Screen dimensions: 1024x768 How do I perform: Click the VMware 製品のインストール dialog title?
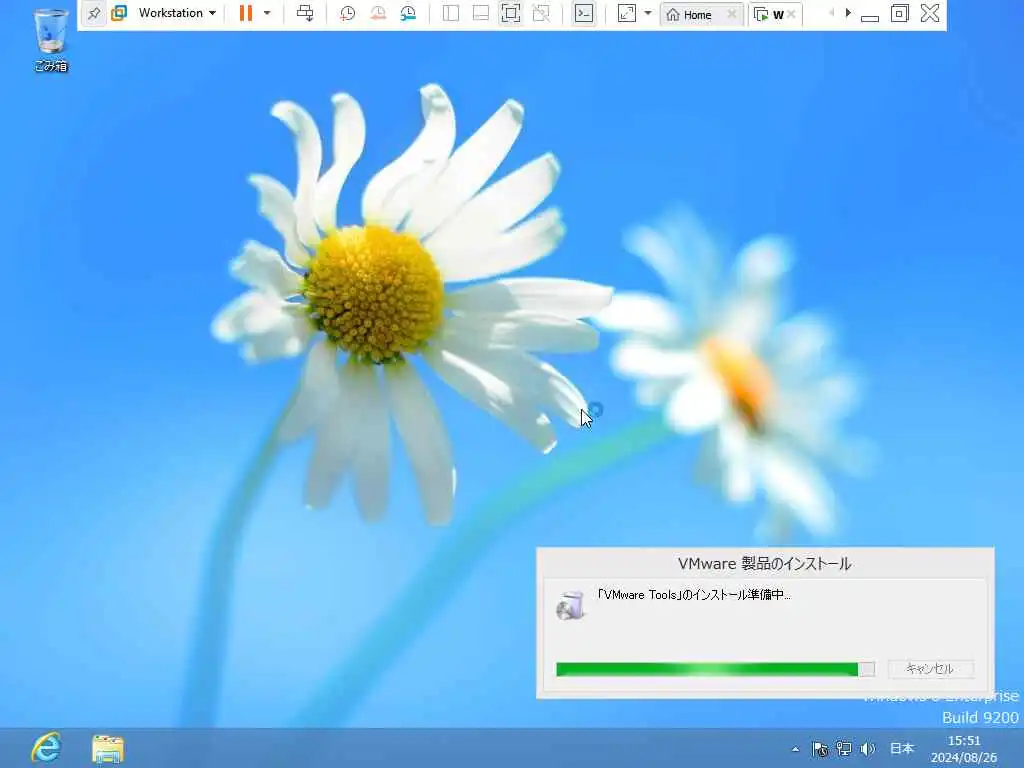(764, 564)
